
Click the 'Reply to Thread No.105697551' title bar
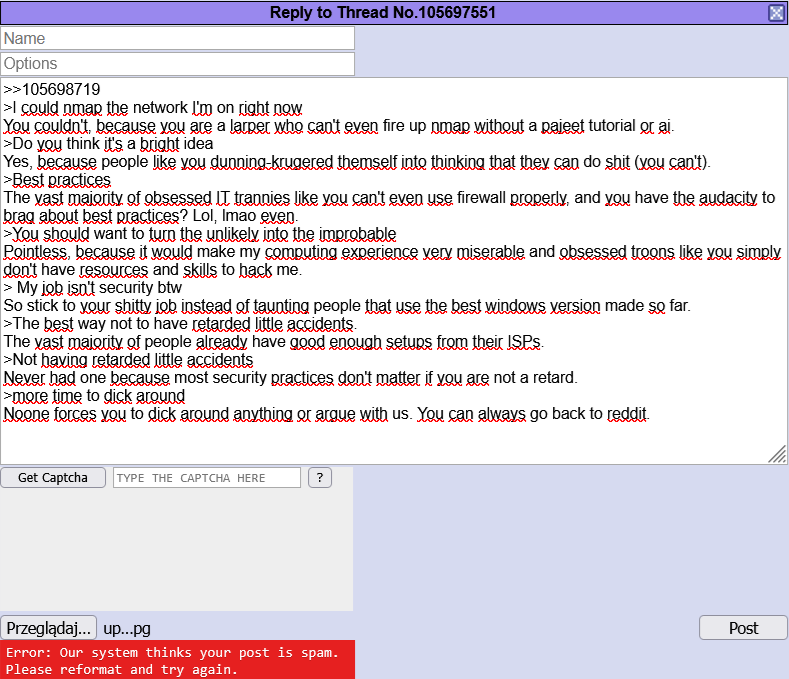click(382, 13)
